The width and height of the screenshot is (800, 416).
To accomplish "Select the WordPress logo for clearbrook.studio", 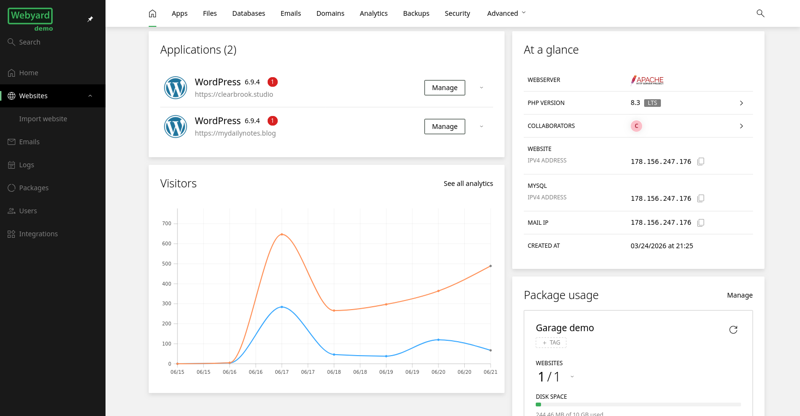I will point(175,87).
